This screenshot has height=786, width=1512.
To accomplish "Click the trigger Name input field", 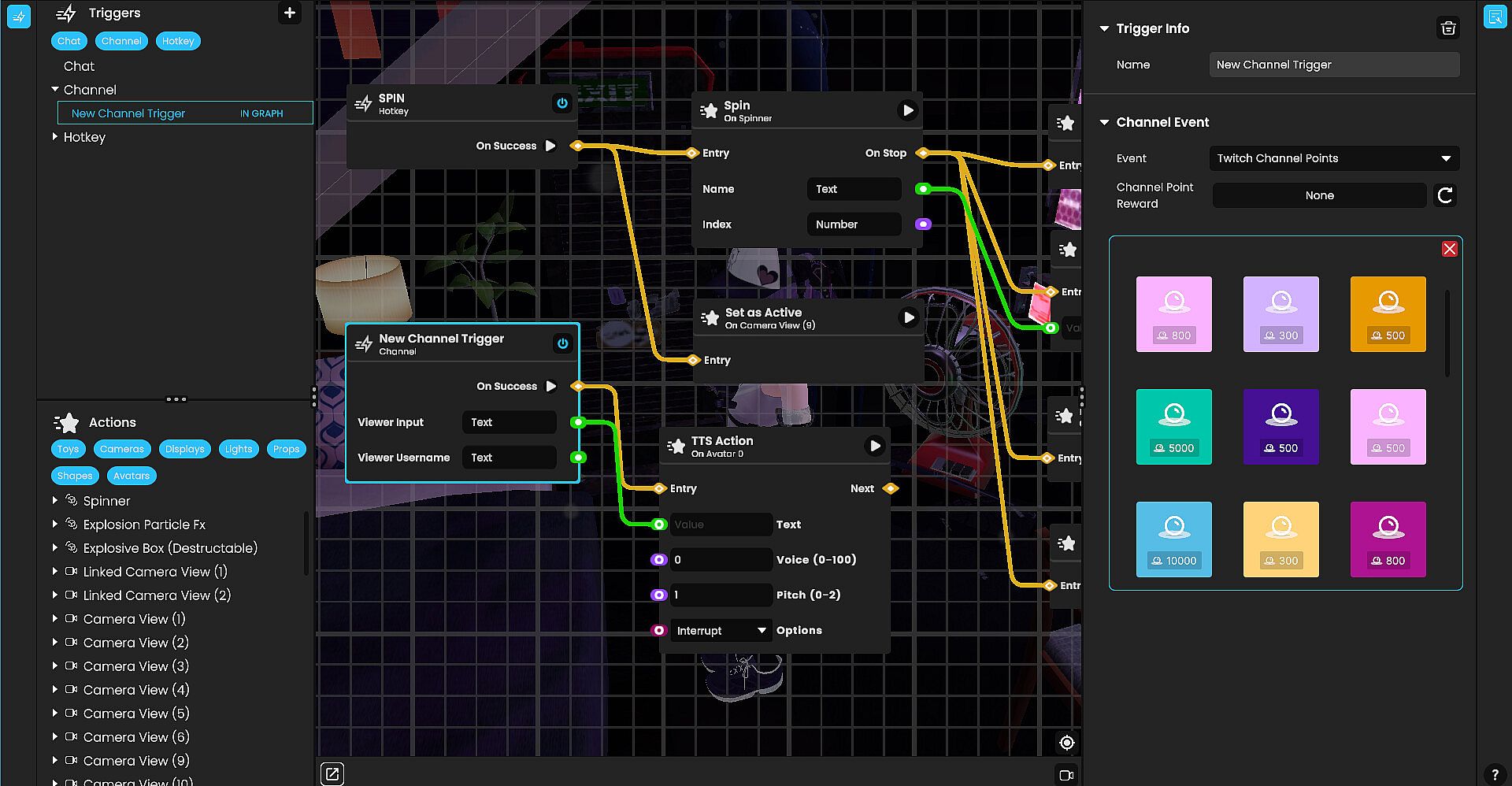I will 1333,65.
